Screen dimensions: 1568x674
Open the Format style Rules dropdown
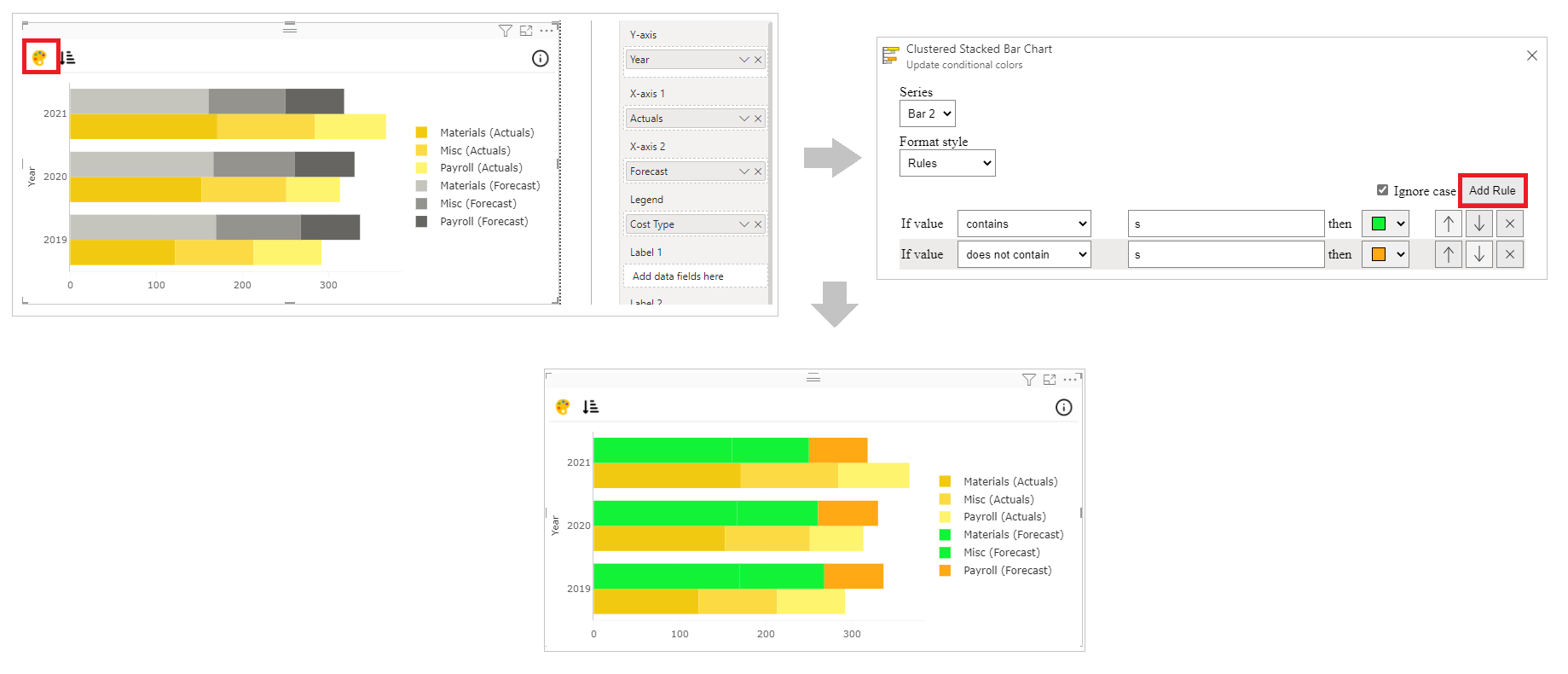(946, 163)
